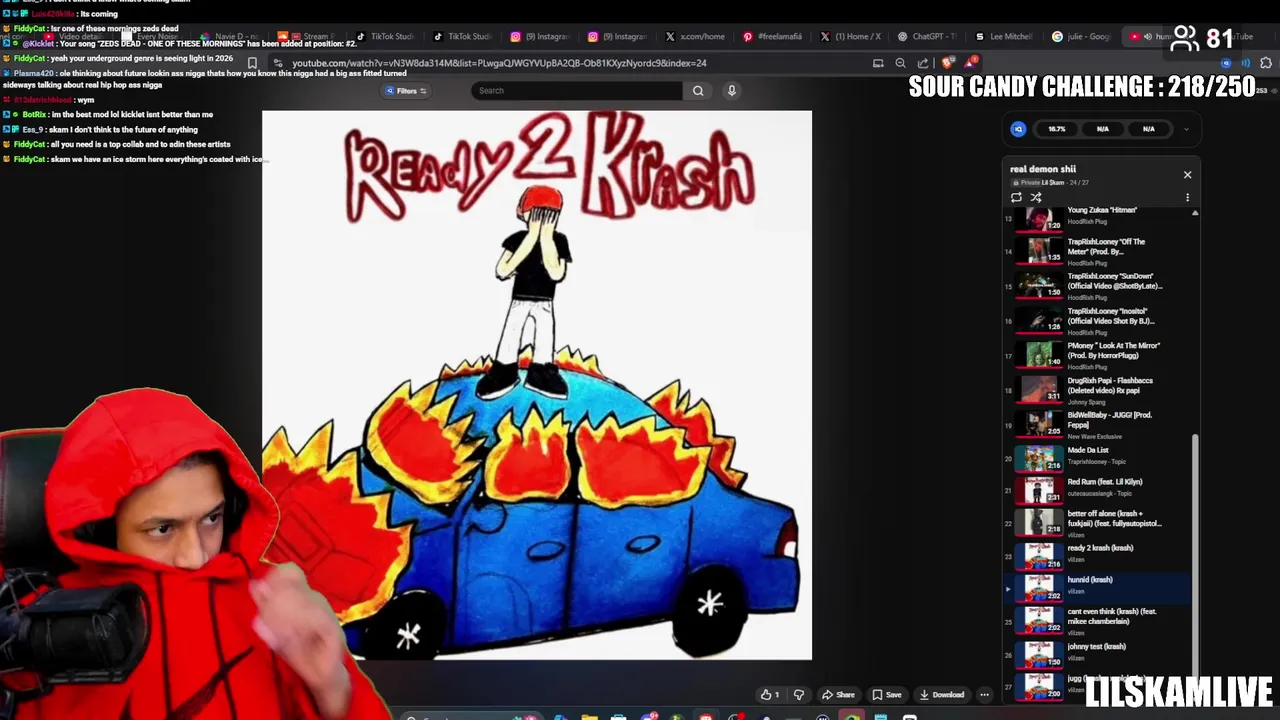The width and height of the screenshot is (1280, 720).
Task: Toggle shuffle playlist icon
Action: [x=1036, y=197]
